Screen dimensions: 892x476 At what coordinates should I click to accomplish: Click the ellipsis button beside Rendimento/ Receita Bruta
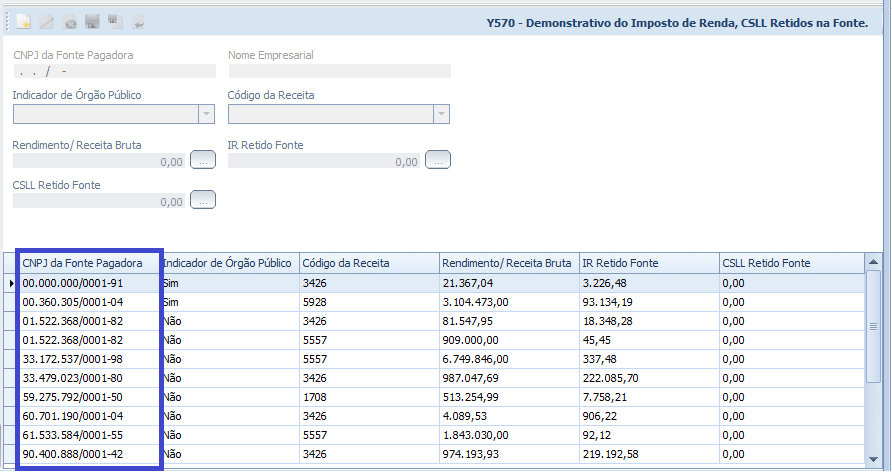pyautogui.click(x=203, y=160)
